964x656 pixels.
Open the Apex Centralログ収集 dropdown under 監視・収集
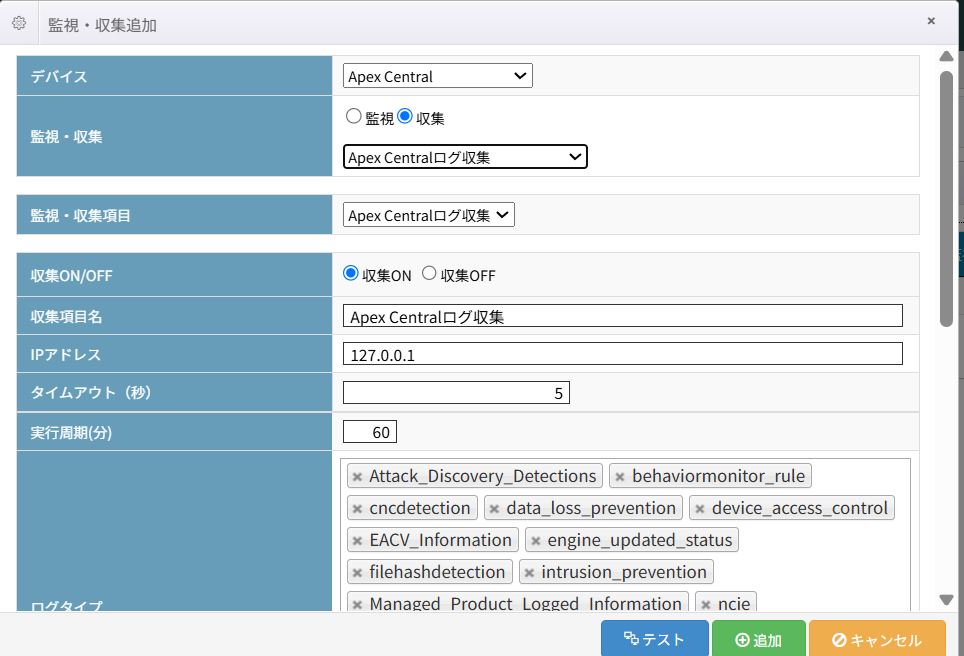(x=465, y=157)
